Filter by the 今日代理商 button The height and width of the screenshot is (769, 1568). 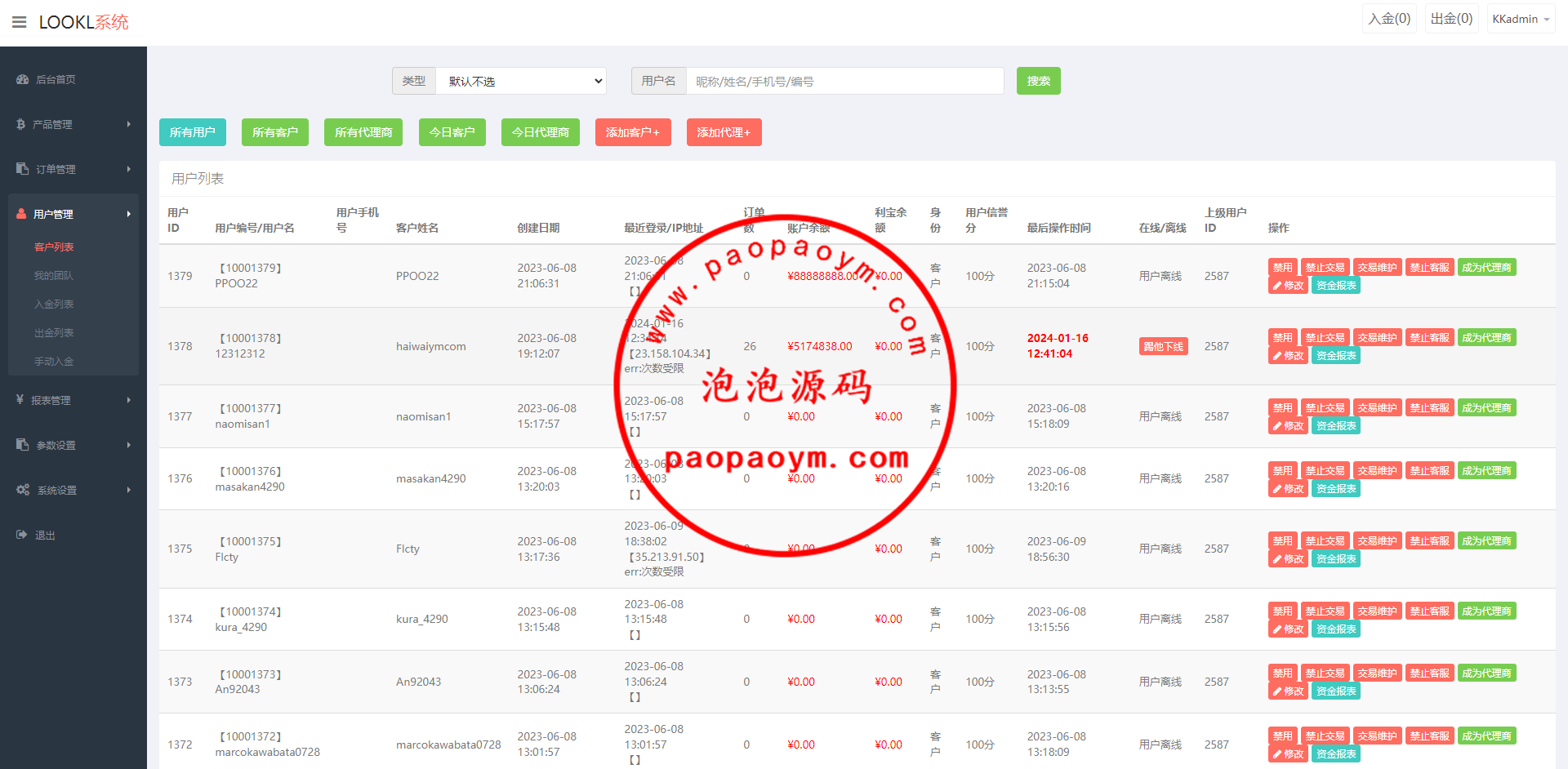tap(540, 132)
